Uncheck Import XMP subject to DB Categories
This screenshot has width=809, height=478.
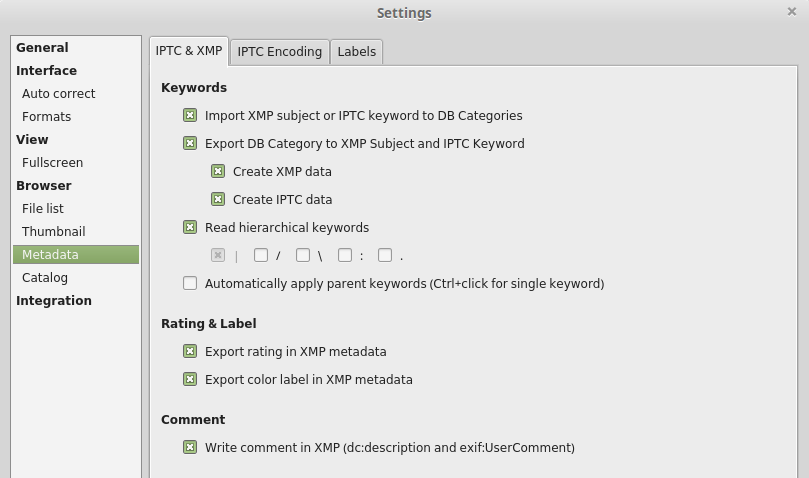(x=190, y=116)
